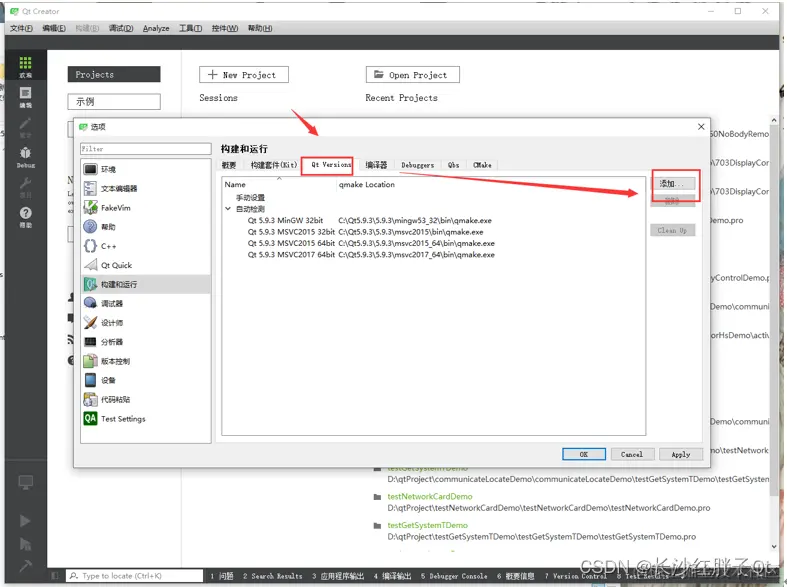
Task: Click the Build hammer icon
Action: click(25, 566)
